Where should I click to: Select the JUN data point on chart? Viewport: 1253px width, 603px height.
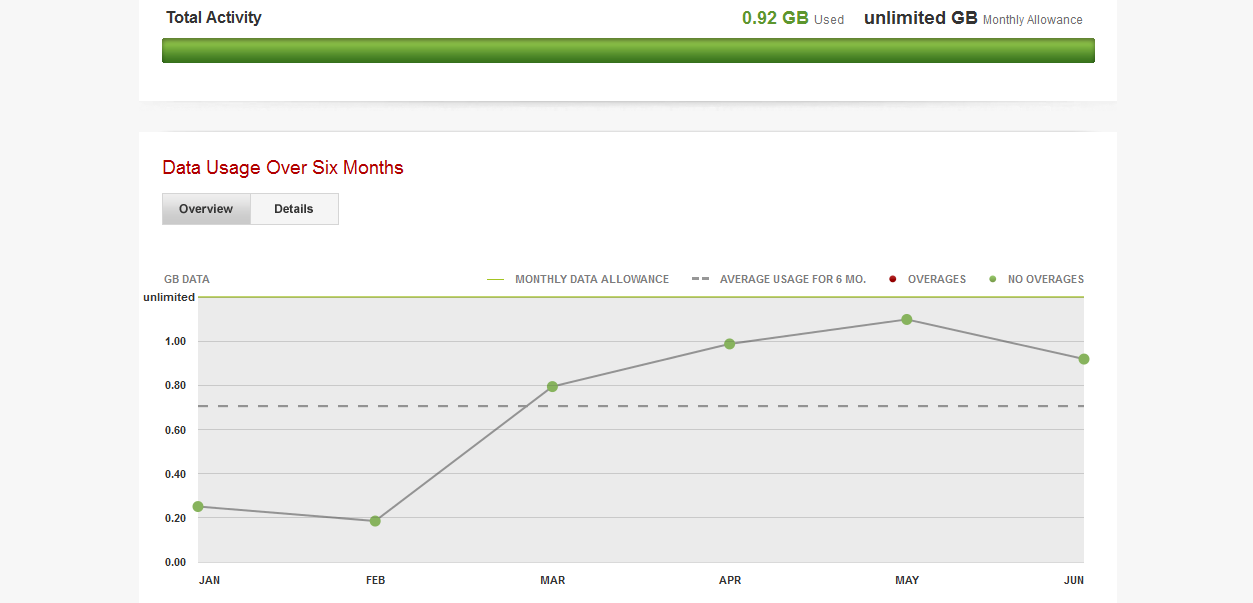pyautogui.click(x=1084, y=359)
